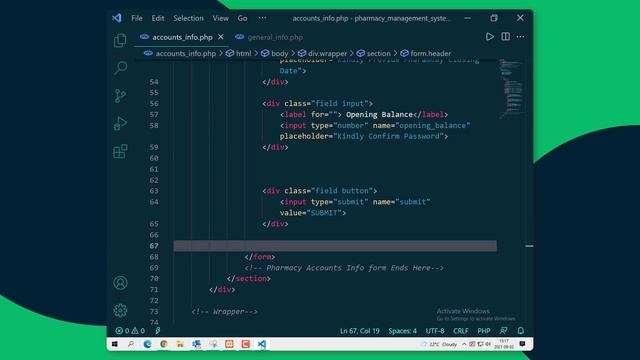Open File Explorer from the taskbar
This screenshot has width=640, height=360.
coord(180,344)
